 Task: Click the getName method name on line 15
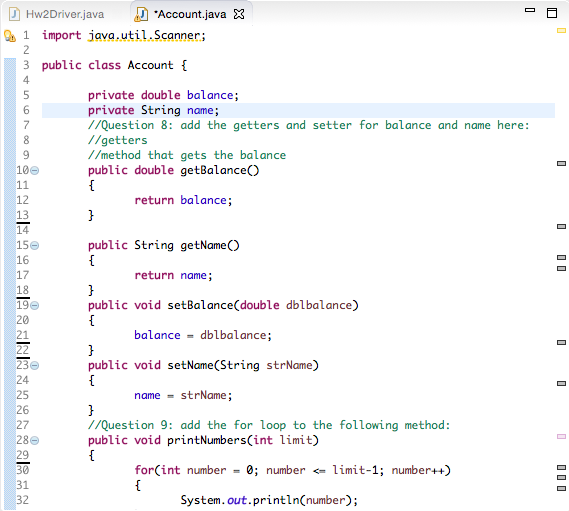click(204, 245)
